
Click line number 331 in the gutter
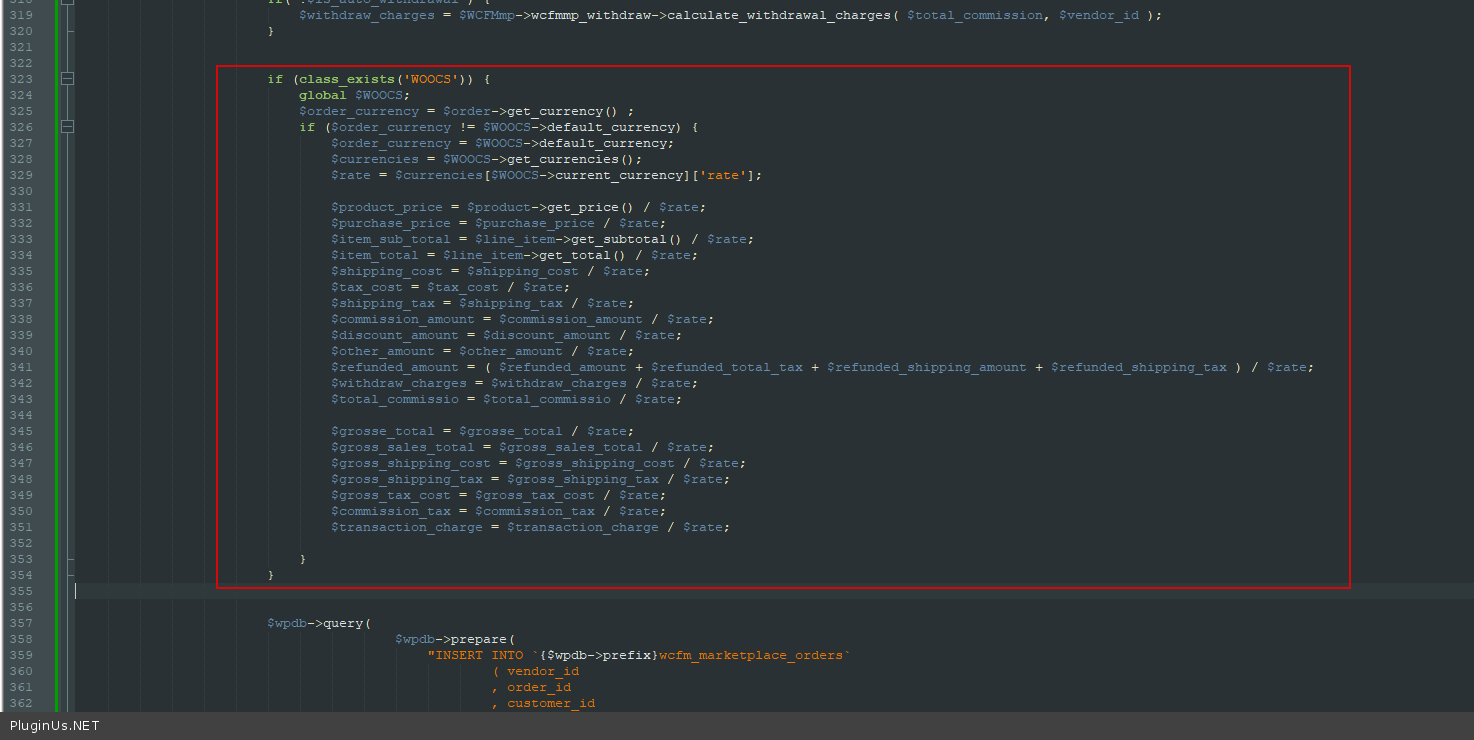20,207
